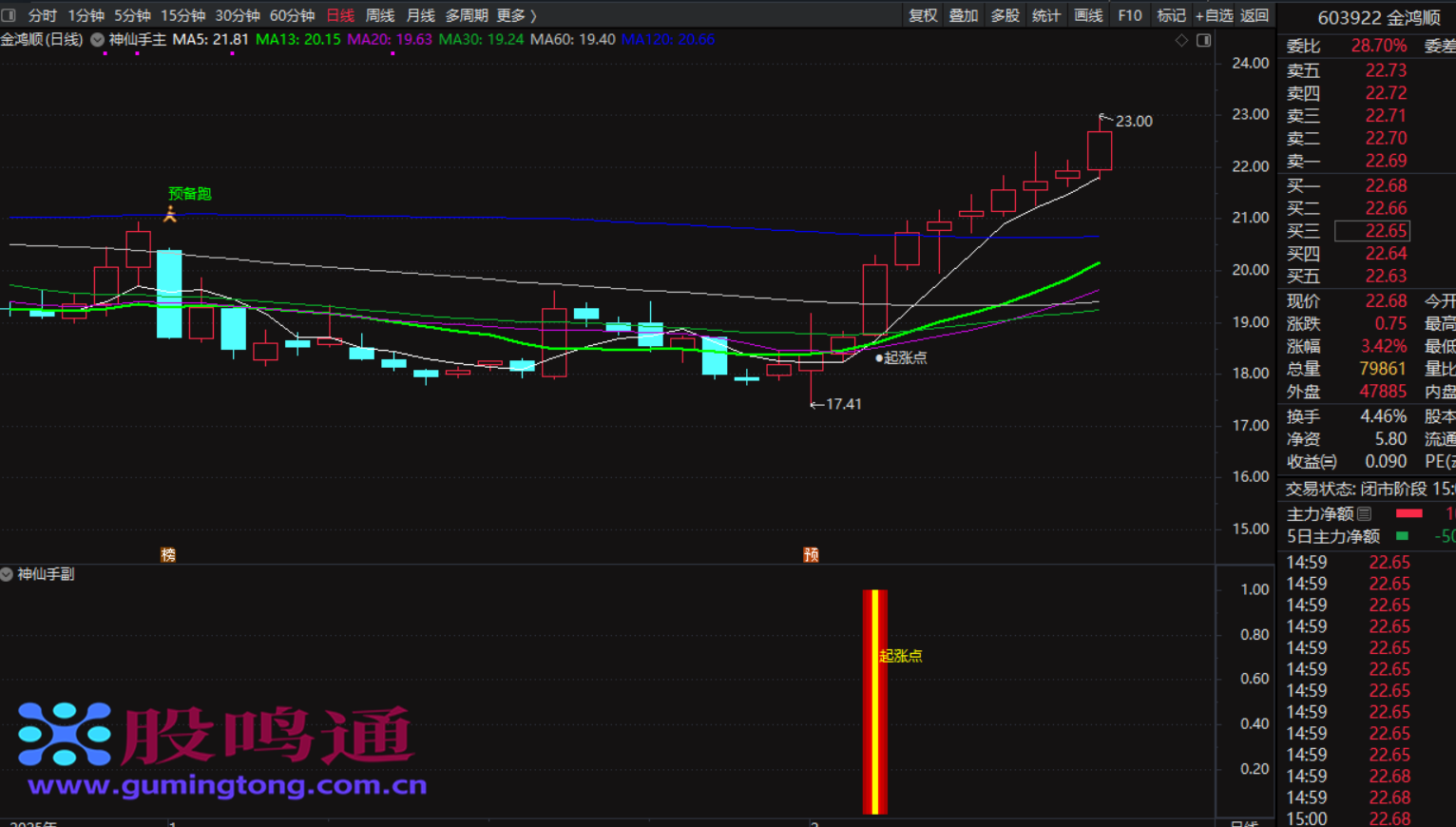Open the 画线 drawing tools
1456x827 pixels.
coord(1088,15)
